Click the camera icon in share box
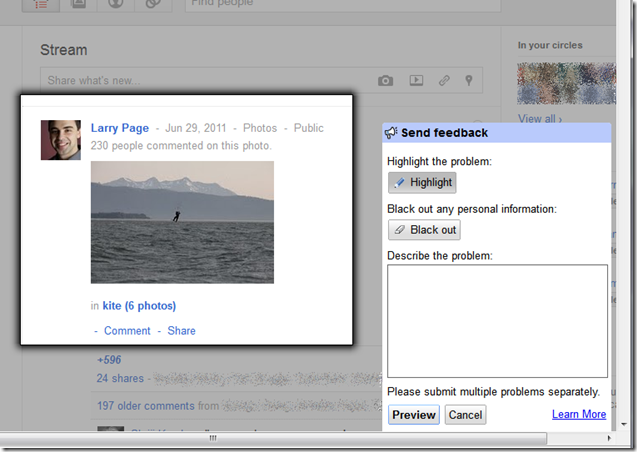The width and height of the screenshot is (637, 452). tap(385, 81)
